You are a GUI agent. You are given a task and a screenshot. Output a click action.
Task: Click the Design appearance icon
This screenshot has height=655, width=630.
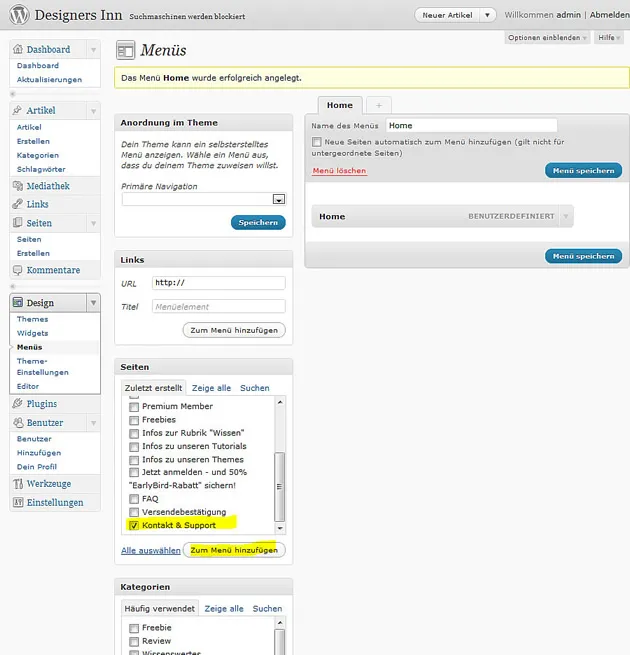[18, 302]
